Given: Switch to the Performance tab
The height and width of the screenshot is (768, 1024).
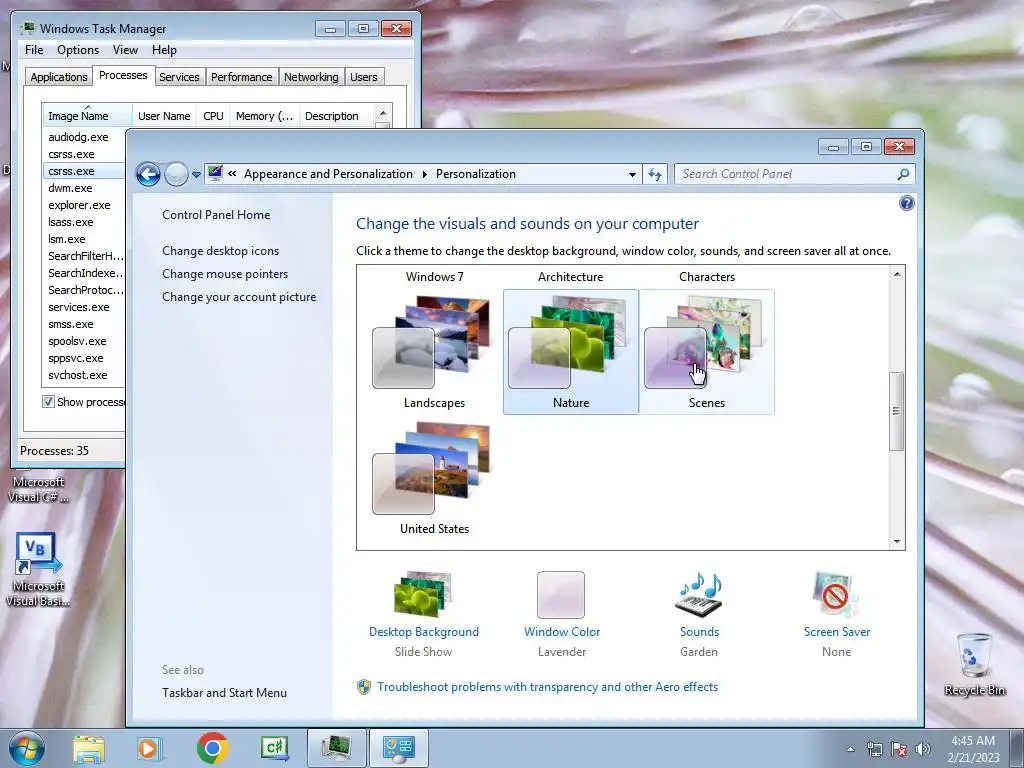Looking at the screenshot, I should pos(242,77).
